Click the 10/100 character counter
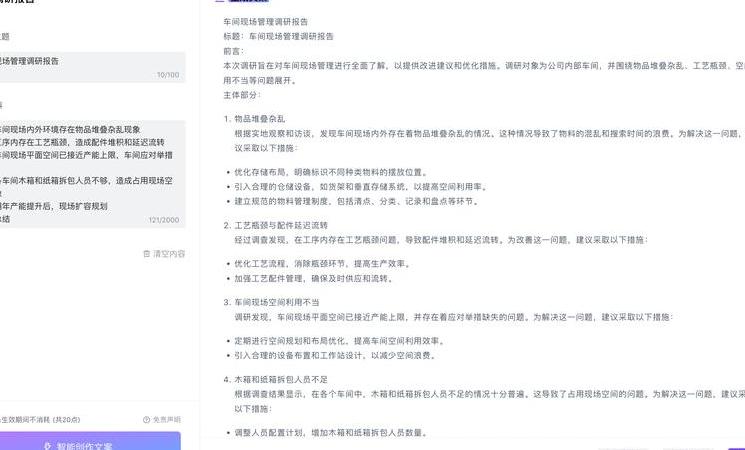Viewport: 745px width, 450px height. tap(168, 75)
